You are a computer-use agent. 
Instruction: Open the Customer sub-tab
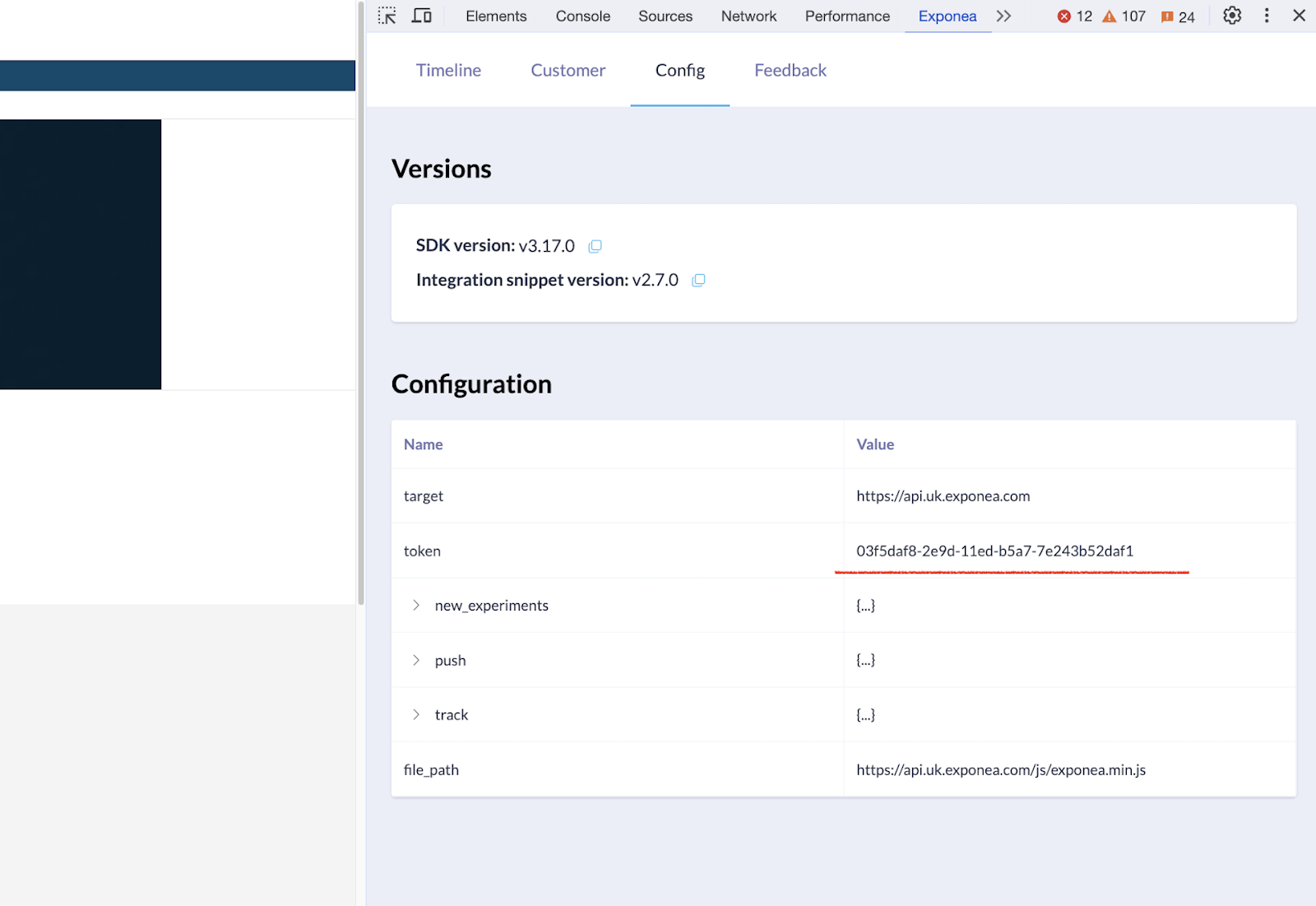coord(568,71)
